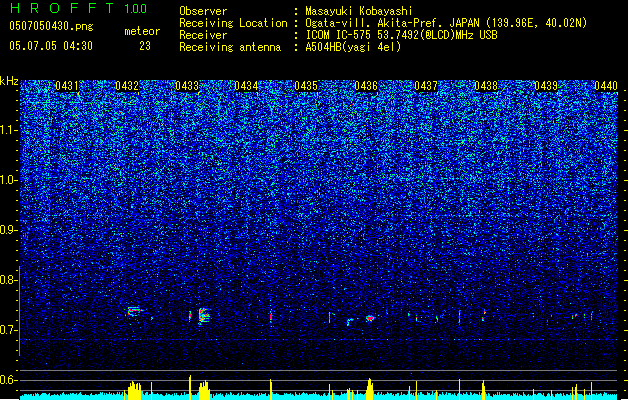629x400 pixels.
Task: Click the 0435 time marker
Action: pyautogui.click(x=306, y=86)
